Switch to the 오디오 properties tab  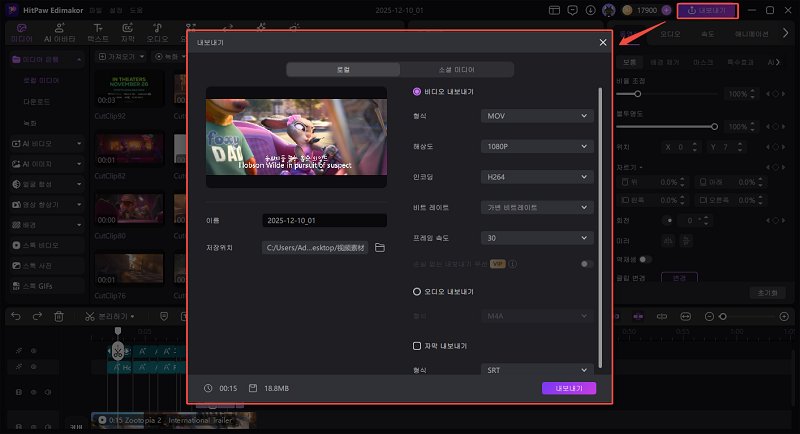(x=670, y=34)
